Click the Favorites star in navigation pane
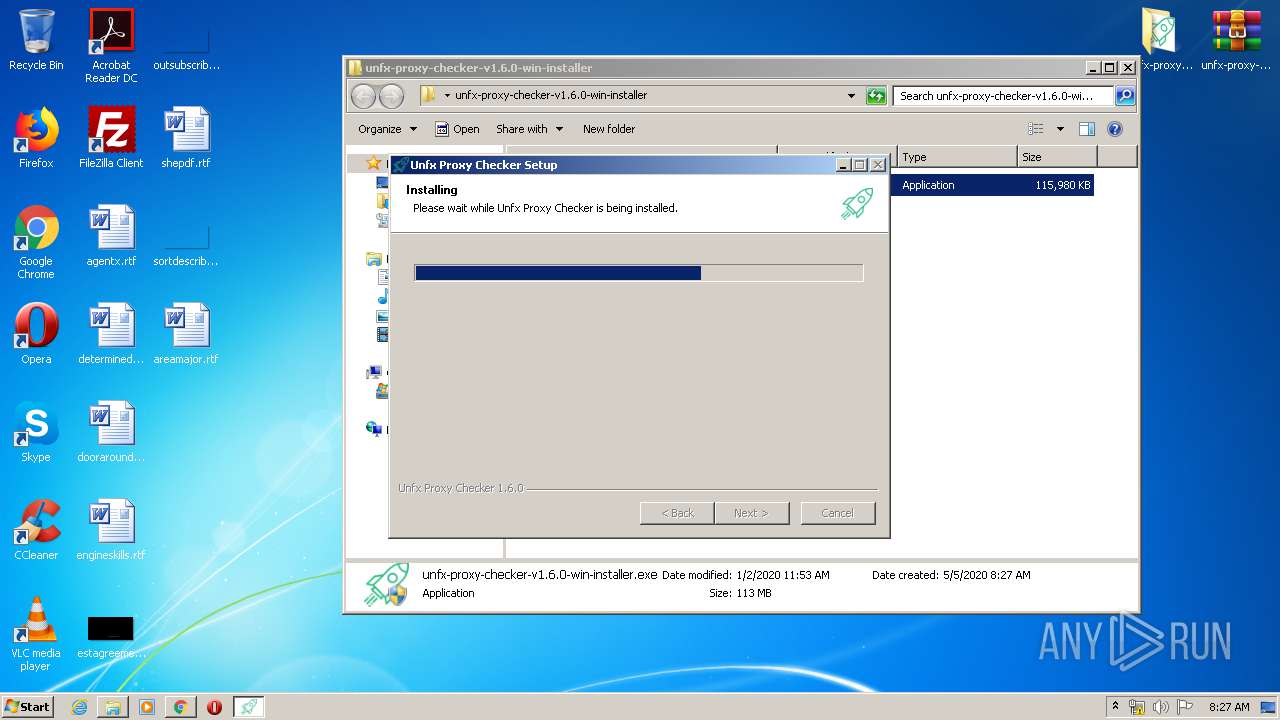This screenshot has width=1280, height=720. [x=374, y=163]
